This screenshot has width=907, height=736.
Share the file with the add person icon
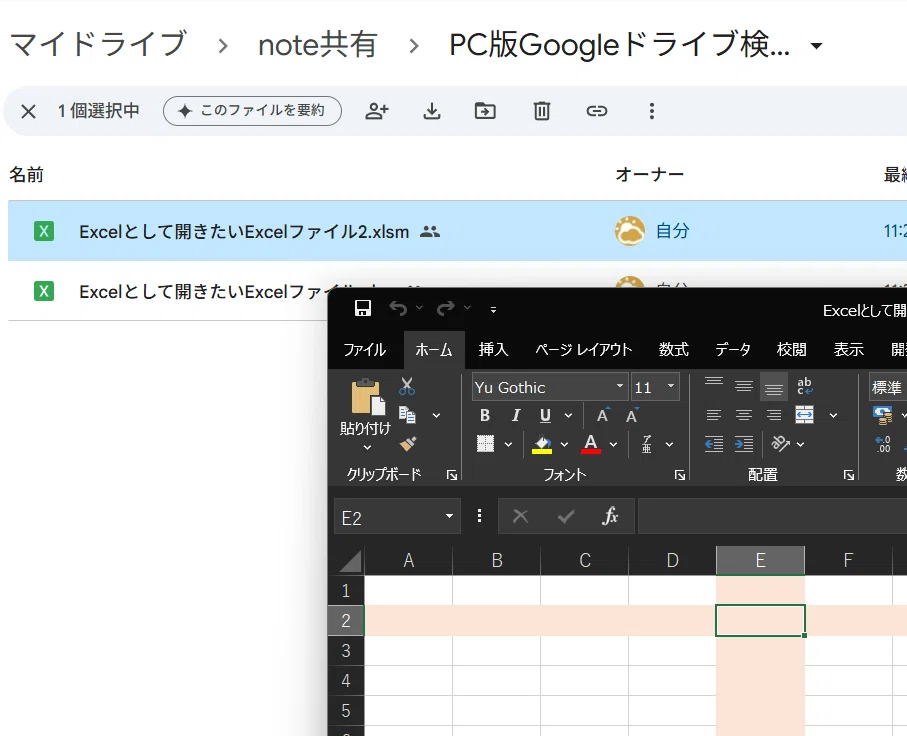377,111
